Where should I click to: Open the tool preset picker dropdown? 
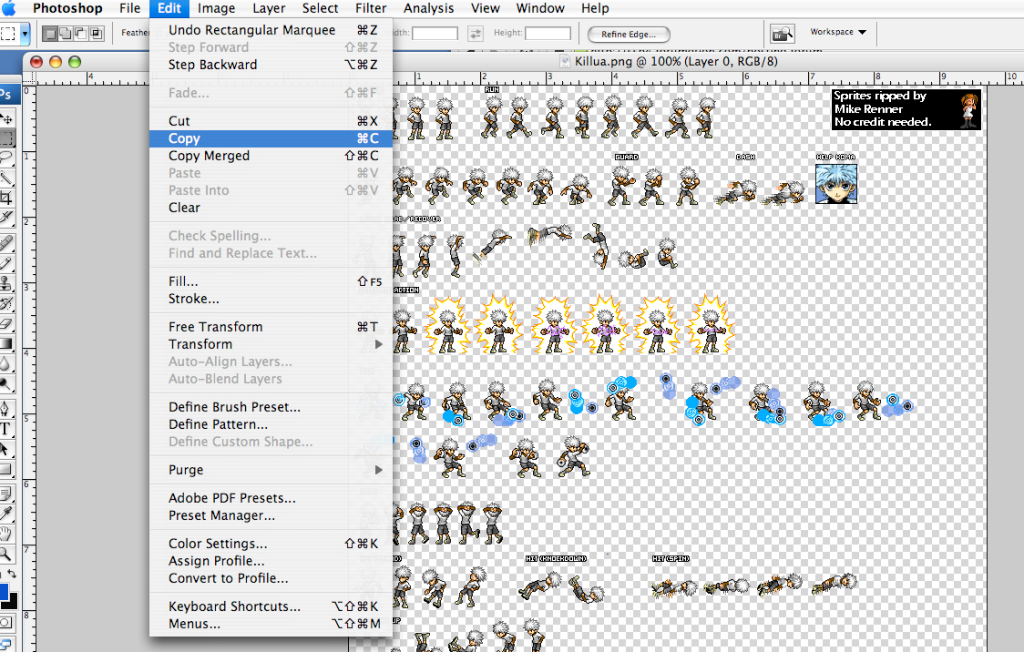click(x=25, y=33)
